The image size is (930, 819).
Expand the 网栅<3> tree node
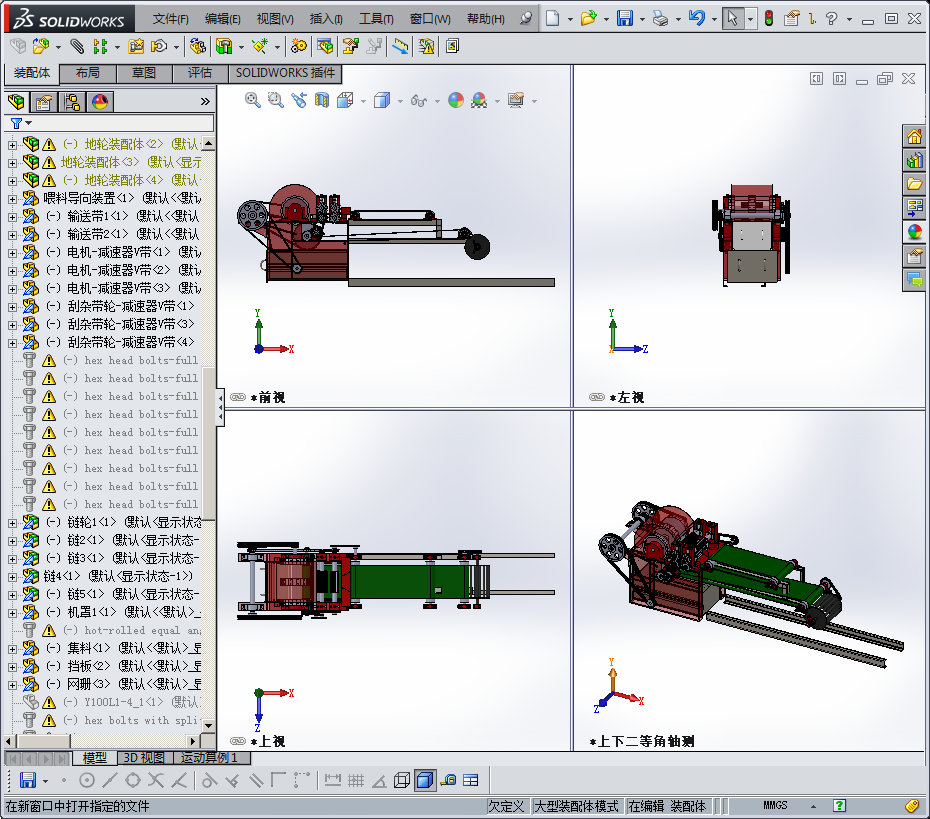[x=12, y=685]
